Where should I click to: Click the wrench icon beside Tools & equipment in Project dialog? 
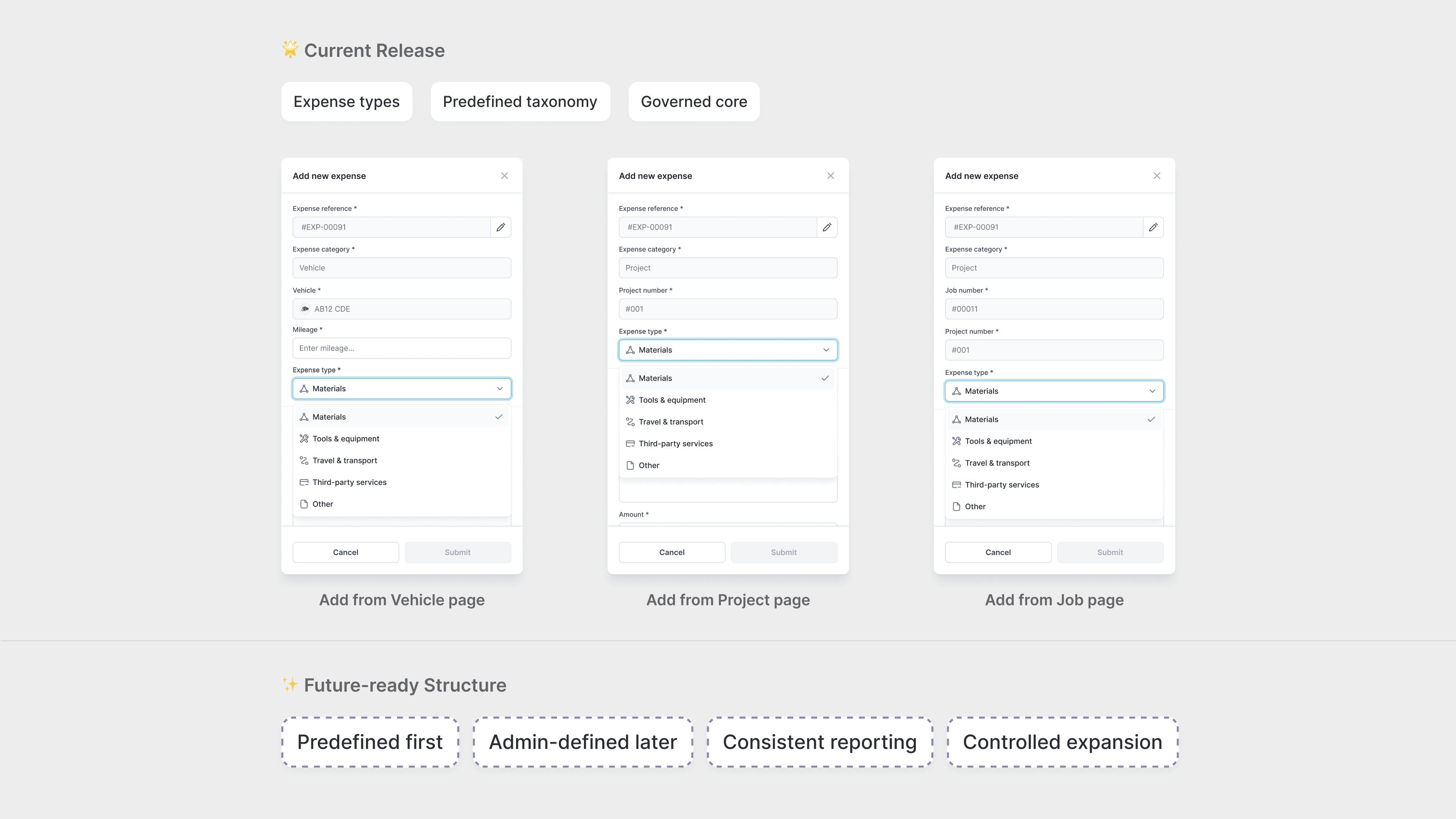point(630,400)
